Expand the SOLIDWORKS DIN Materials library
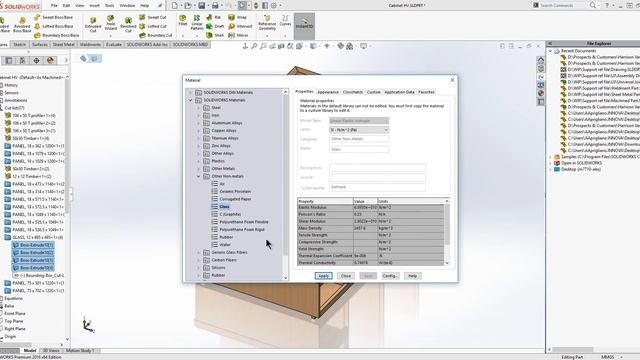Image resolution: width=640 pixels, height=360 pixels. click(x=191, y=93)
